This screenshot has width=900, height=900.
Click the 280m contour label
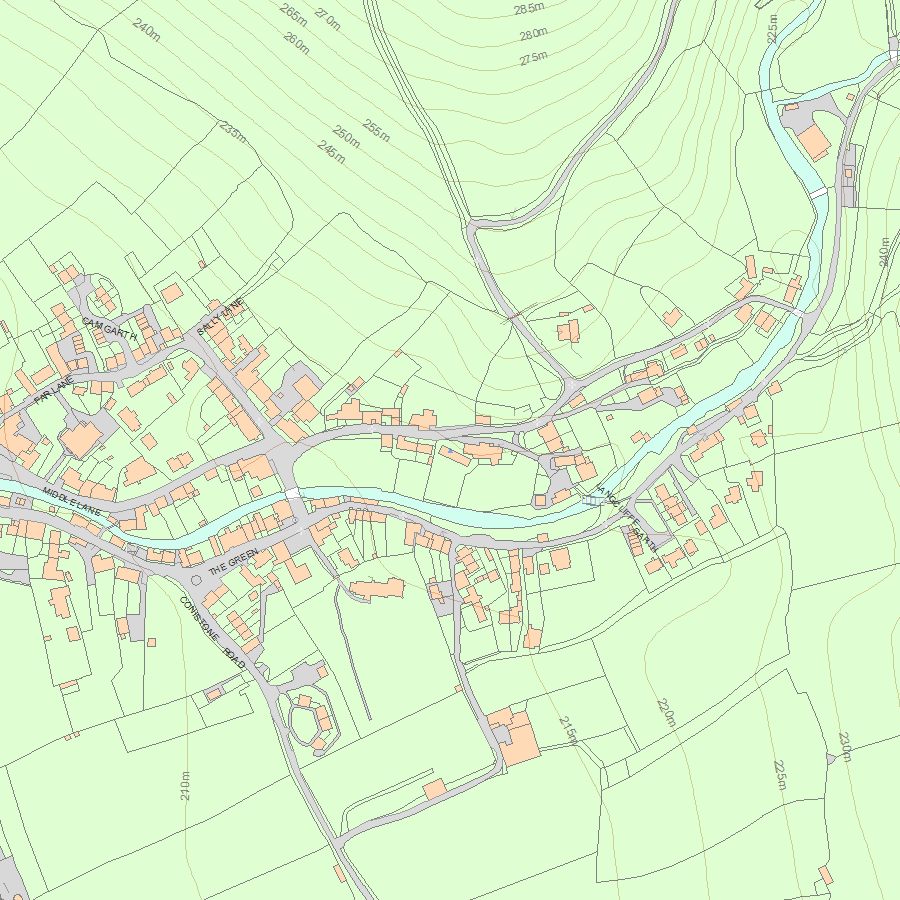[x=533, y=34]
